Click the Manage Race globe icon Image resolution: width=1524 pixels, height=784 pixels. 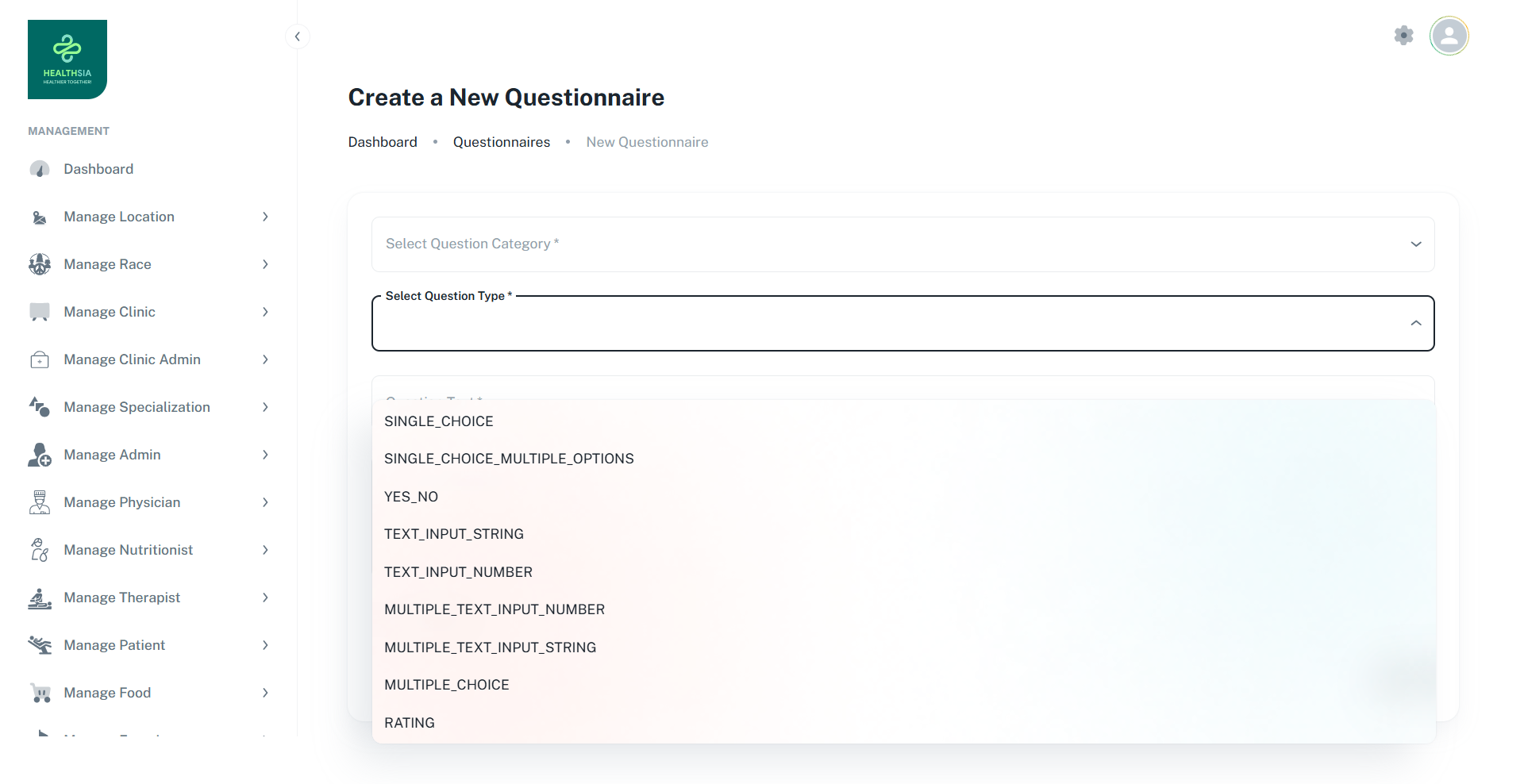[40, 264]
